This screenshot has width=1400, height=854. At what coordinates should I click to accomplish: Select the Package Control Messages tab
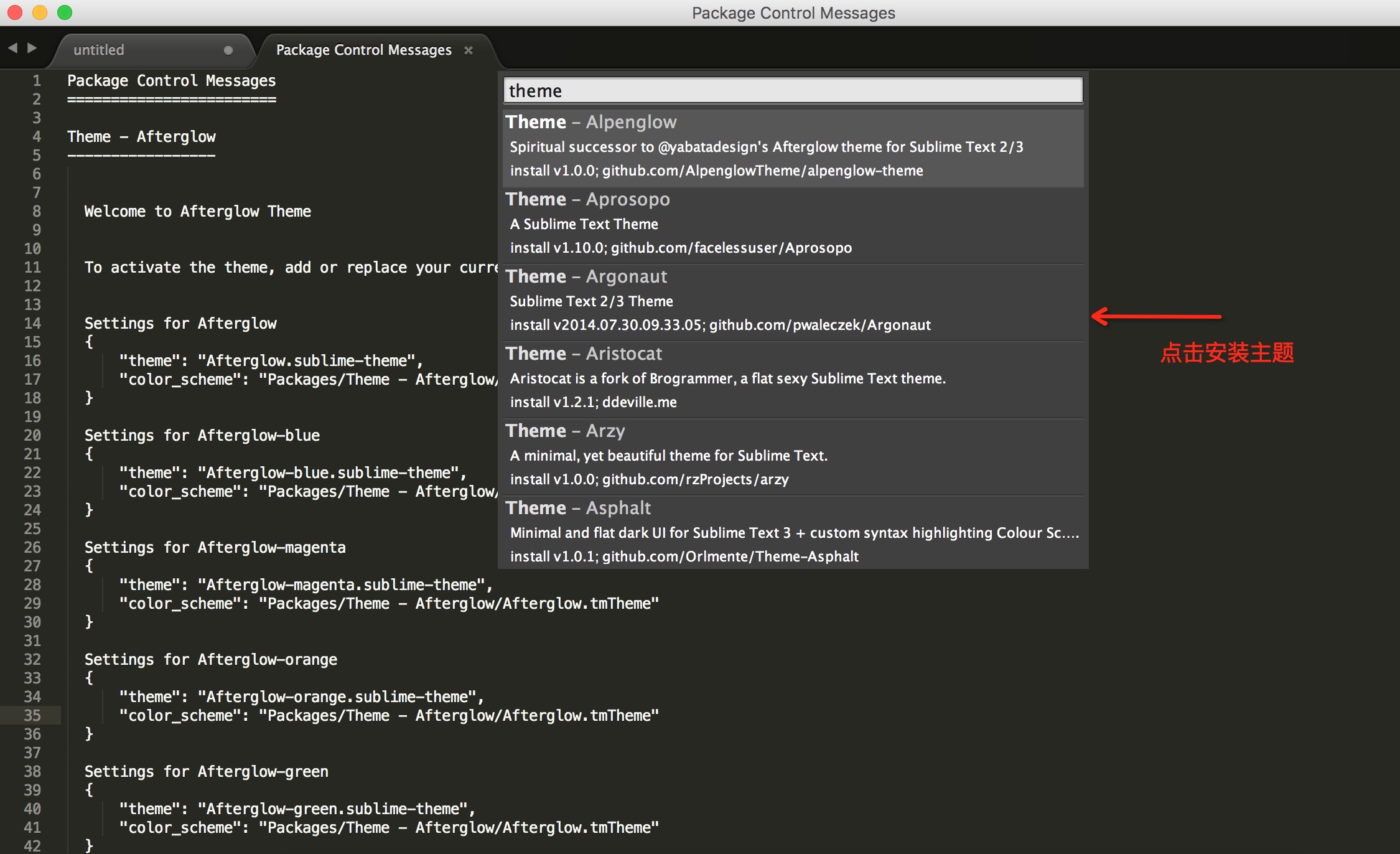click(x=363, y=50)
